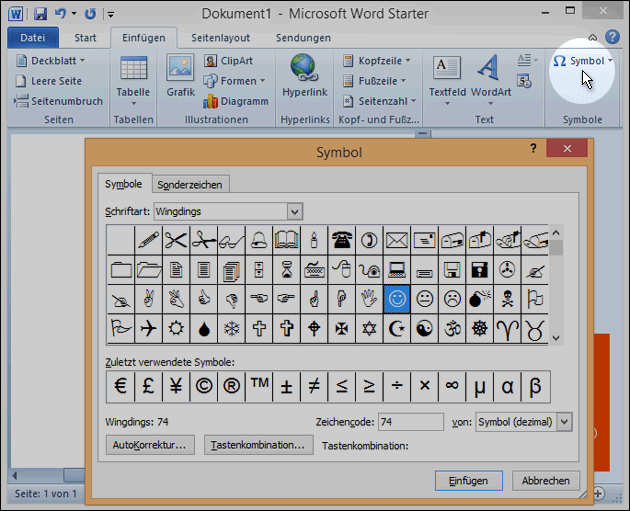Click the Redo icon in title bar
Screen dimensions: 630x511
(x=90, y=14)
